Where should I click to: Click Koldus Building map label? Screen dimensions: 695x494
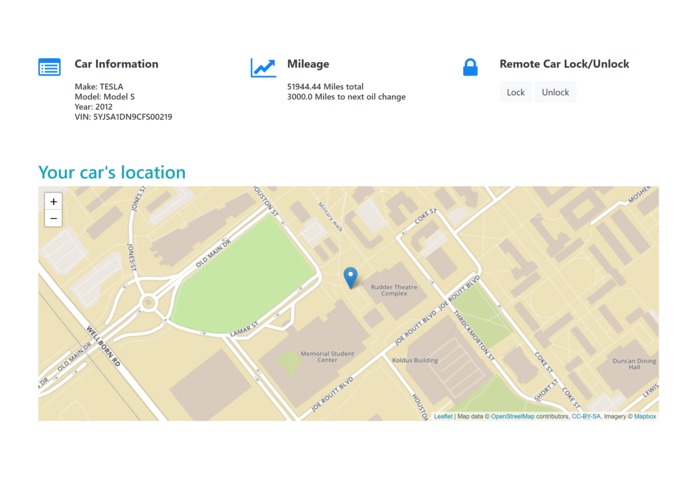coord(415,360)
